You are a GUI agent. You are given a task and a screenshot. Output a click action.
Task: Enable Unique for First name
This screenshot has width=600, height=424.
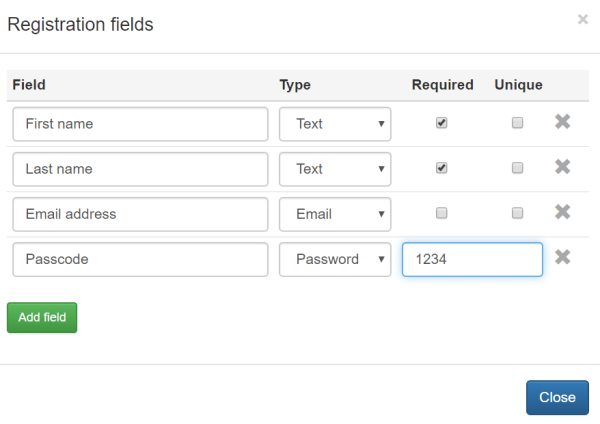[x=517, y=123]
